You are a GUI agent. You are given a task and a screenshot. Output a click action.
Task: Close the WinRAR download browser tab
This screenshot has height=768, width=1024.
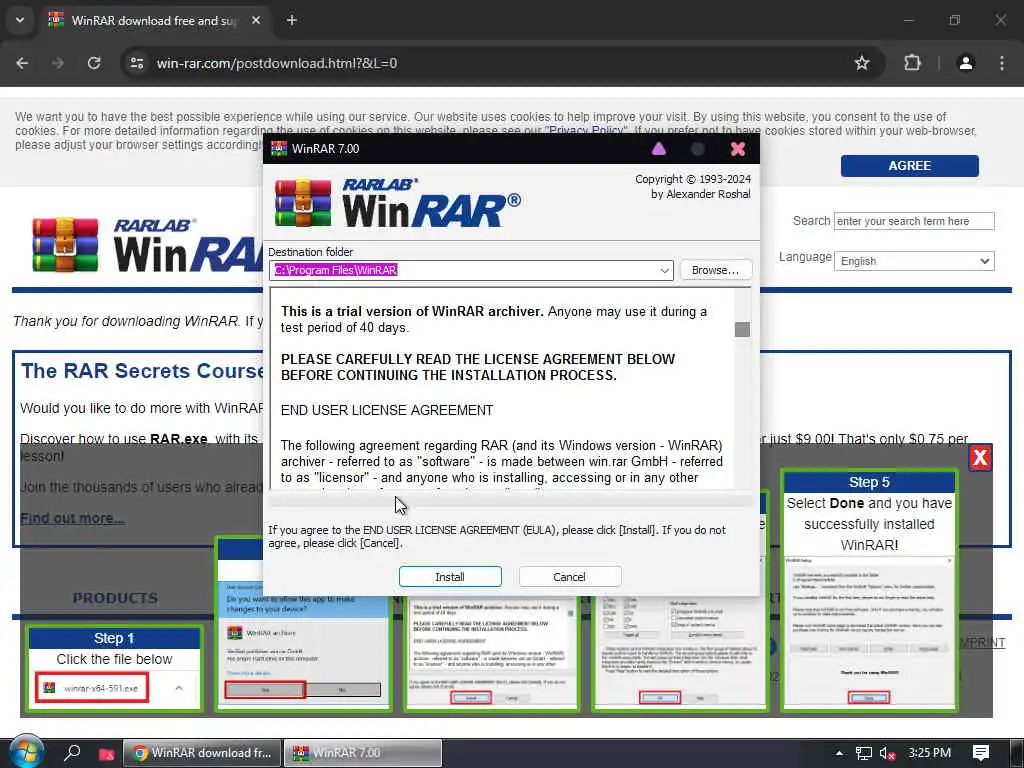coord(256,20)
